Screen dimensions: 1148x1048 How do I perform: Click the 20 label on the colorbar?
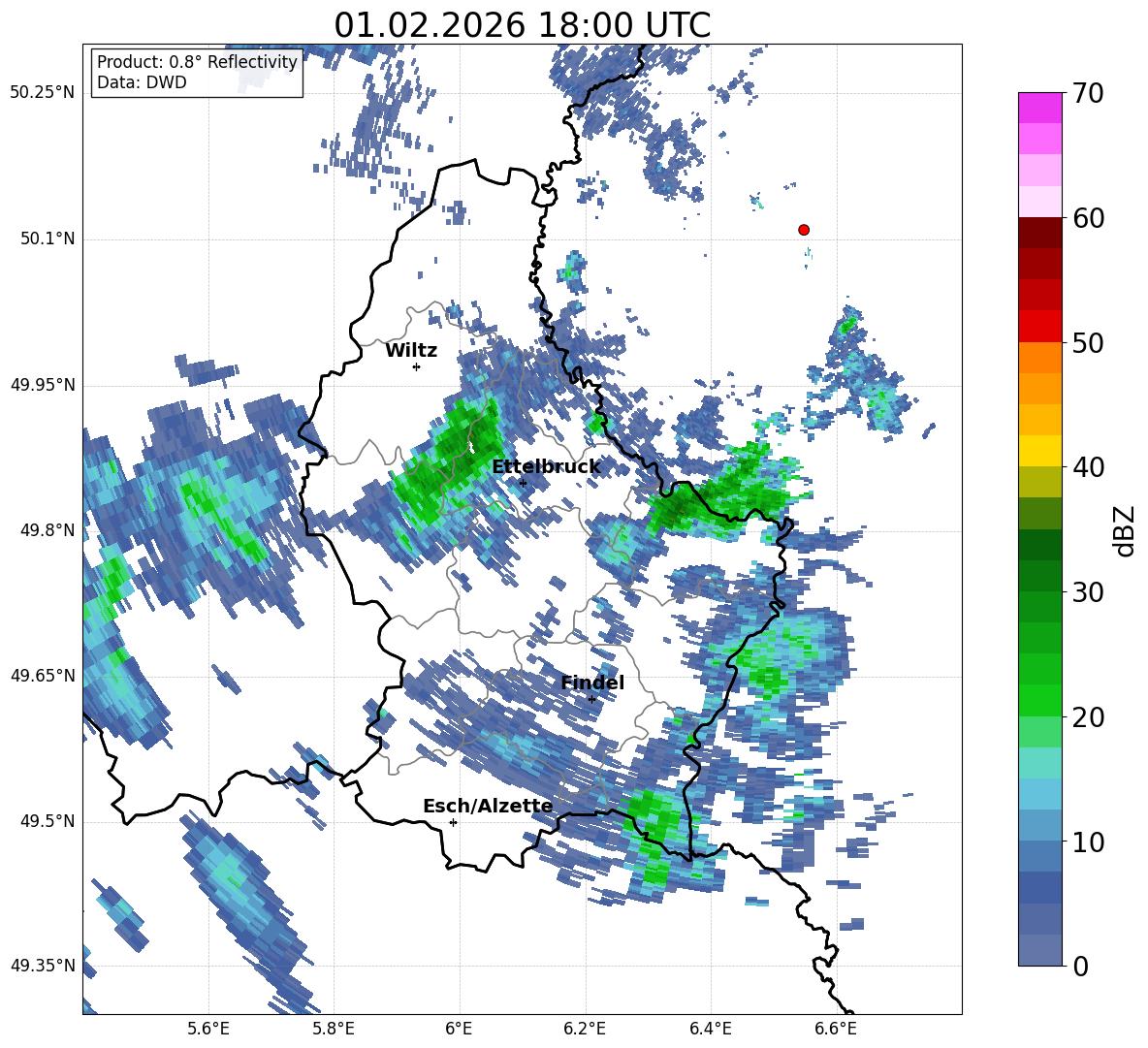click(1087, 717)
